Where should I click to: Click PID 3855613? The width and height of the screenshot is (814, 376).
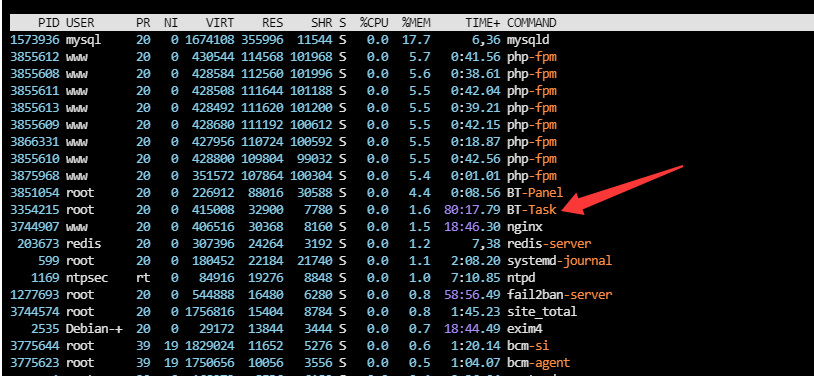(35, 108)
